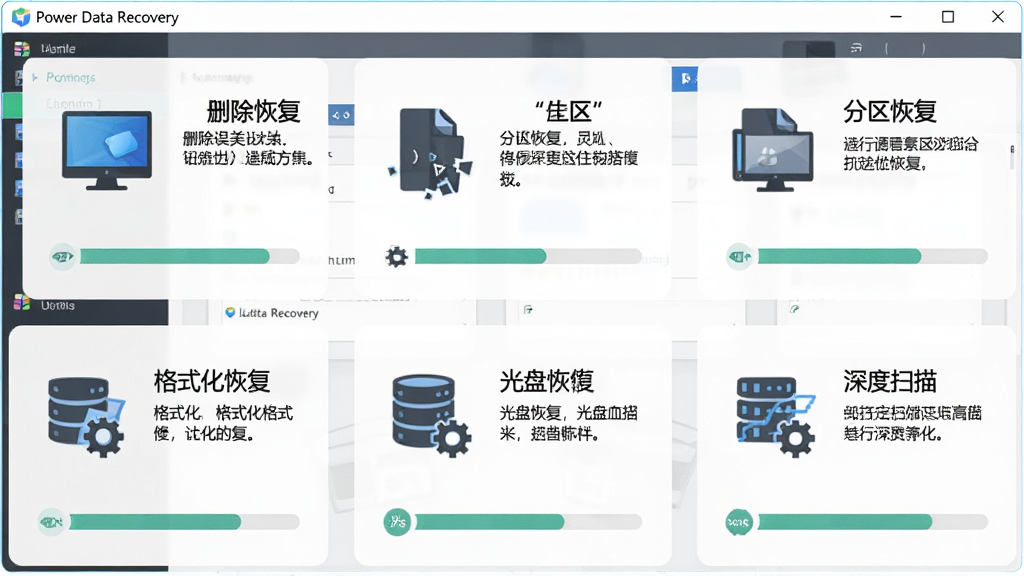Open the 分区恢复 heading

click(889, 112)
